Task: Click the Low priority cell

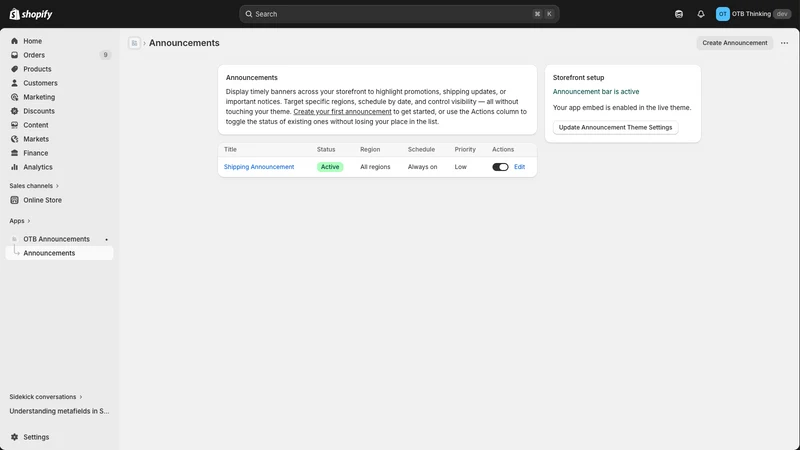Action: click(x=461, y=167)
